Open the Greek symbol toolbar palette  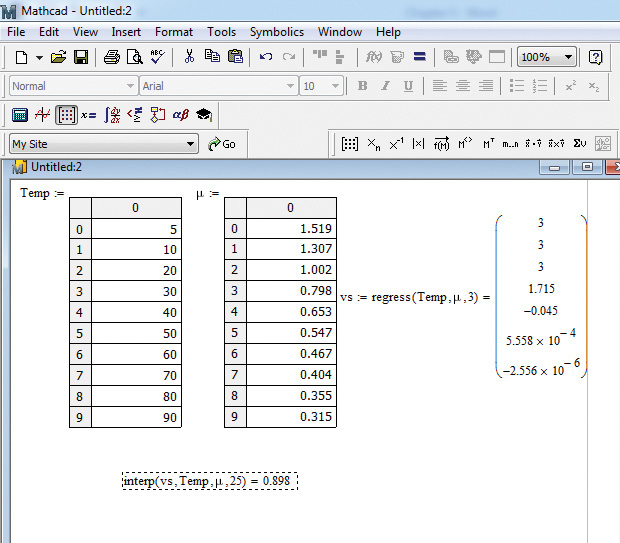181,115
